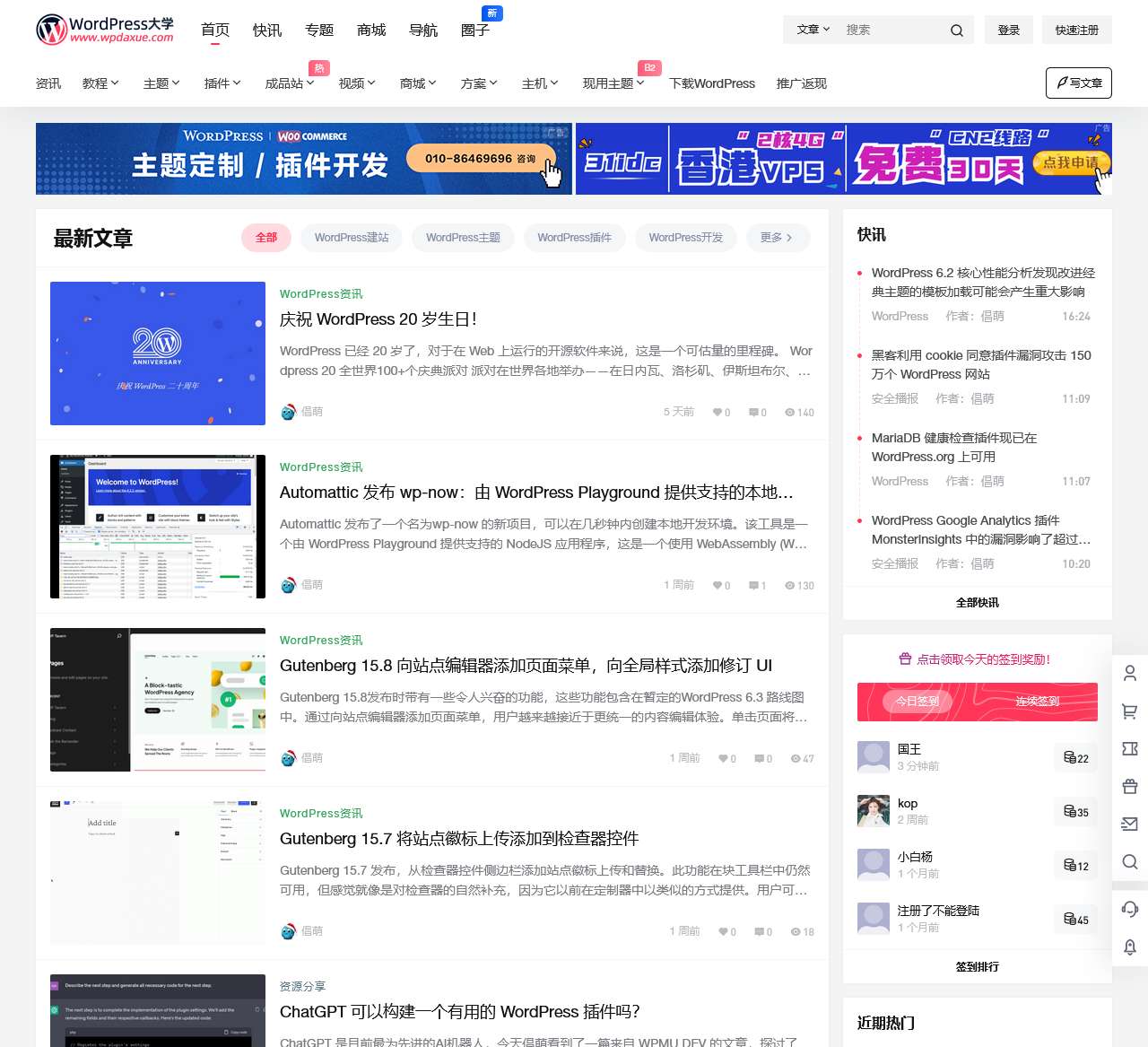The height and width of the screenshot is (1047, 1148).
Task: Click the 写文章 button
Action: [x=1079, y=83]
